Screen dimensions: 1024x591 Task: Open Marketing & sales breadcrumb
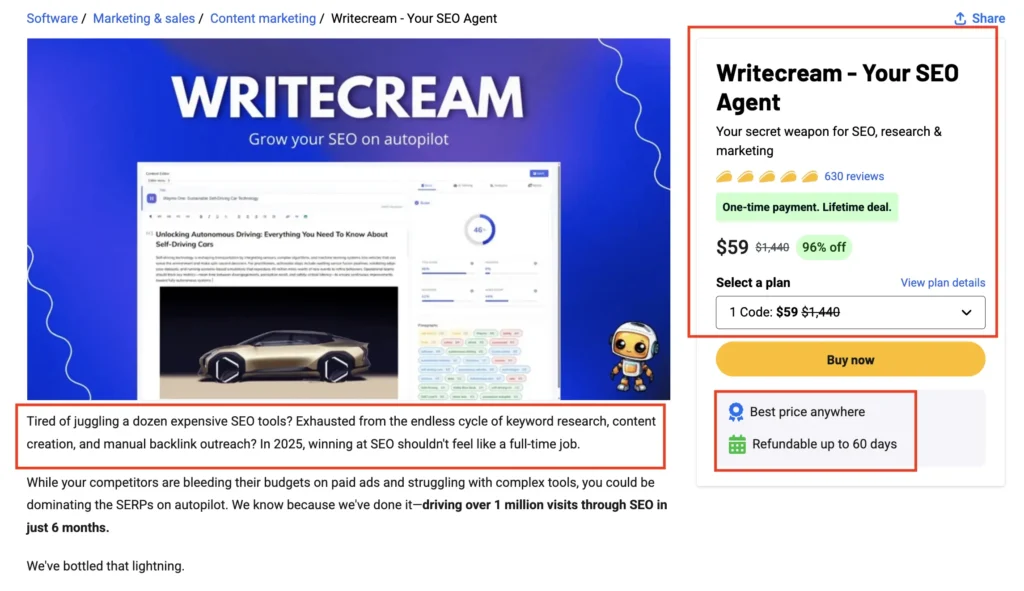pyautogui.click(x=144, y=18)
